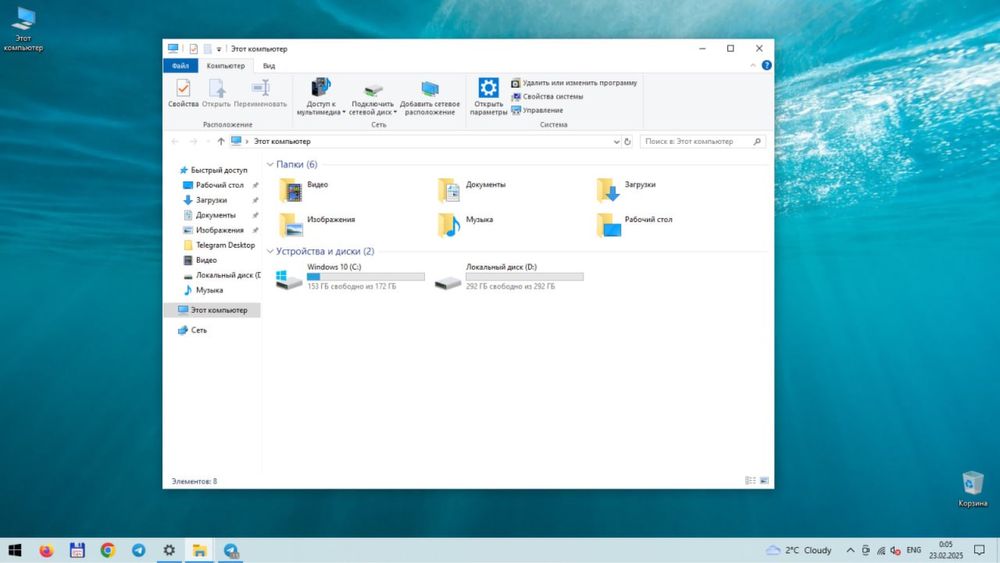Open Telegram Desktop in navigation pane
This screenshot has height=563, width=1000.
(219, 245)
